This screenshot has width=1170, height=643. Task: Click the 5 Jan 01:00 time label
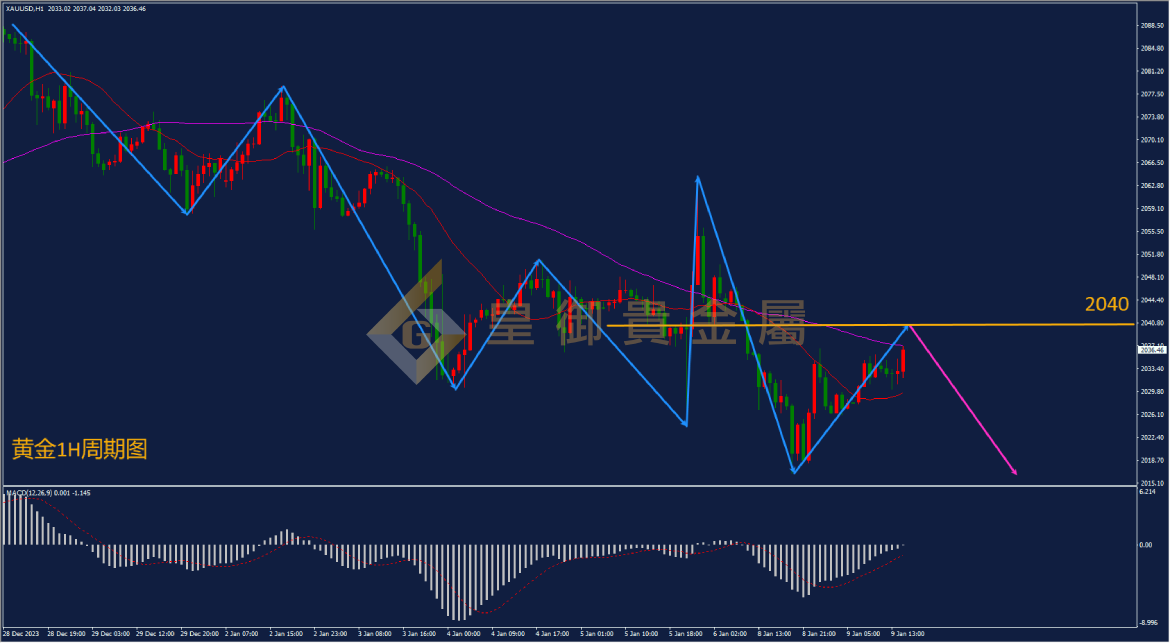(598, 634)
